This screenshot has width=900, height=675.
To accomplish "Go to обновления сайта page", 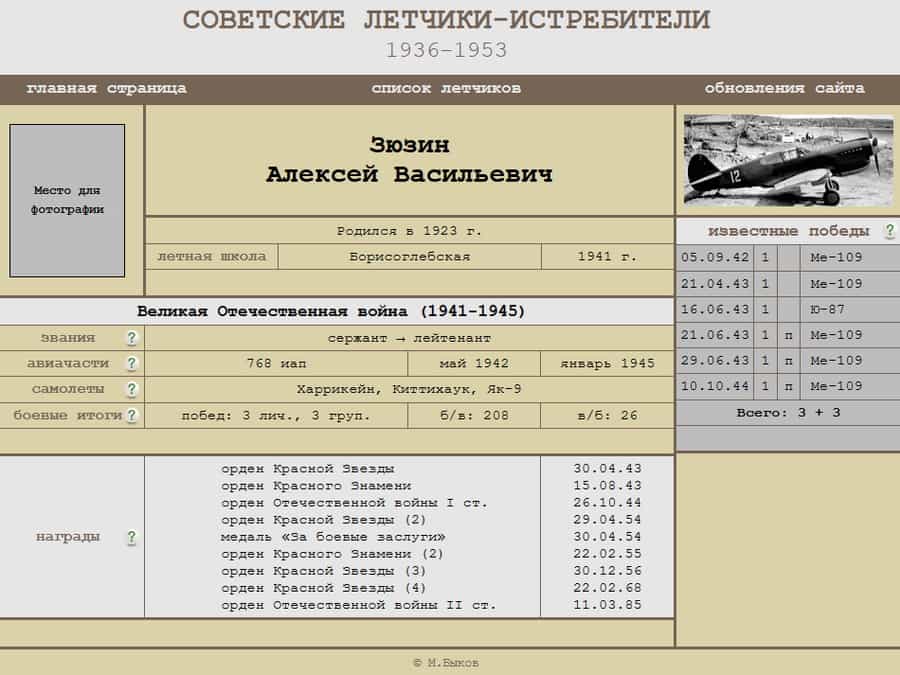I will 785,88.
